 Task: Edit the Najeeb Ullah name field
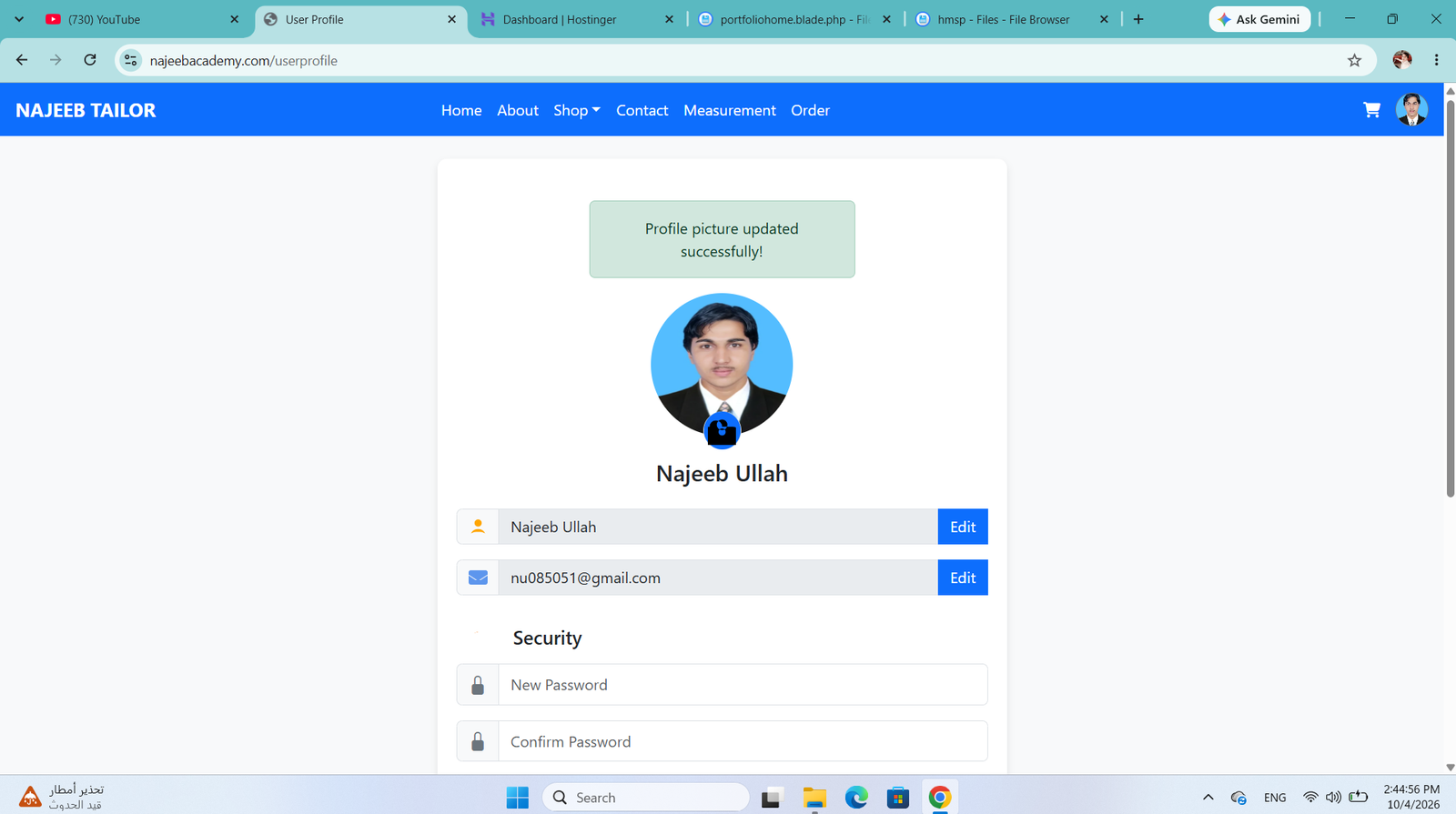pos(963,527)
